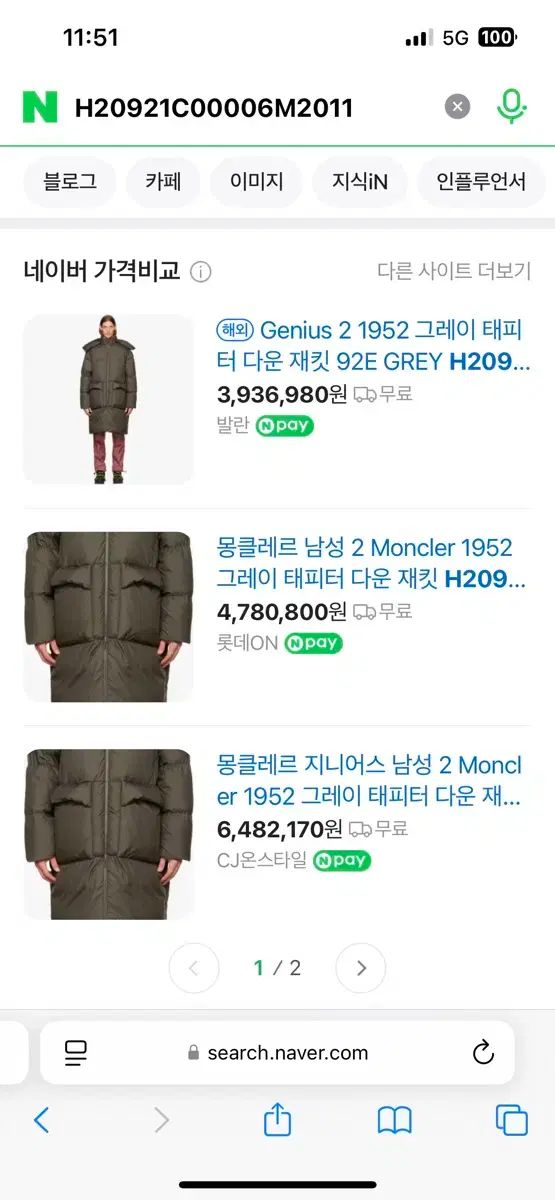This screenshot has height=1200, width=555.
Task: Tap the CJ온스타일 coat thumbnail
Action: tap(108, 834)
